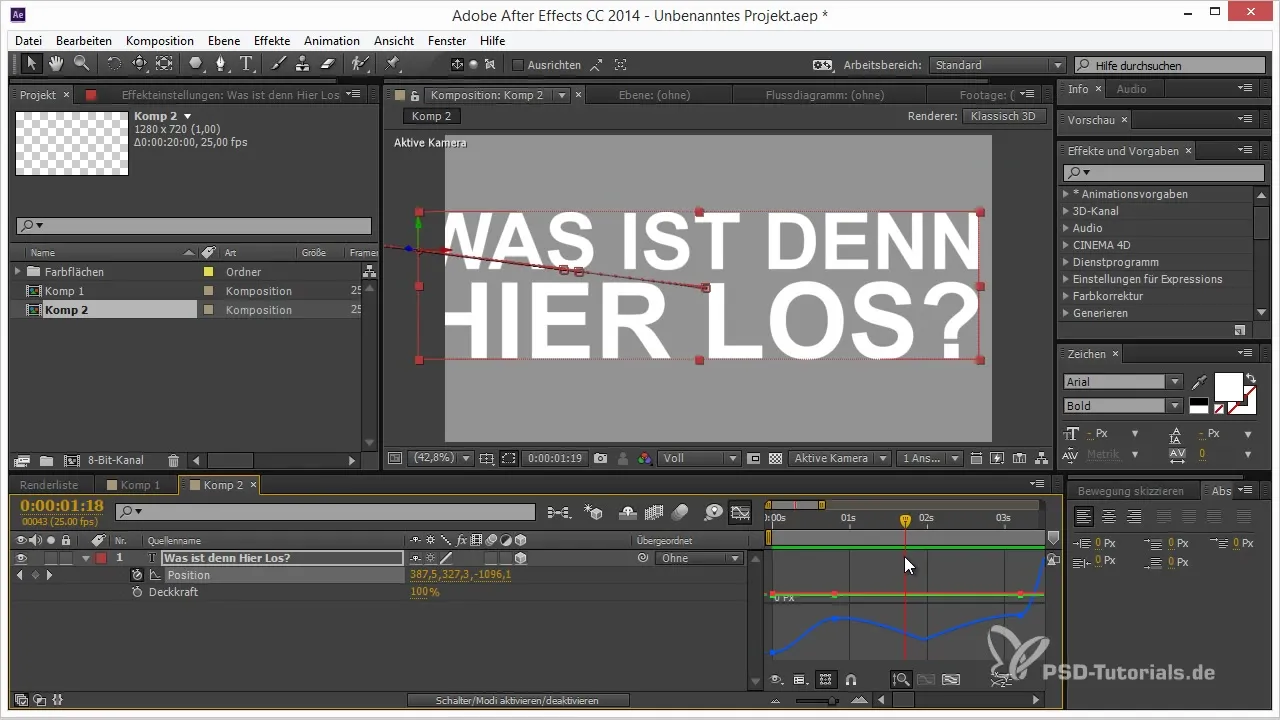Image resolution: width=1280 pixels, height=720 pixels.
Task: Click the current time indicator in the timeline
Action: pos(905,521)
